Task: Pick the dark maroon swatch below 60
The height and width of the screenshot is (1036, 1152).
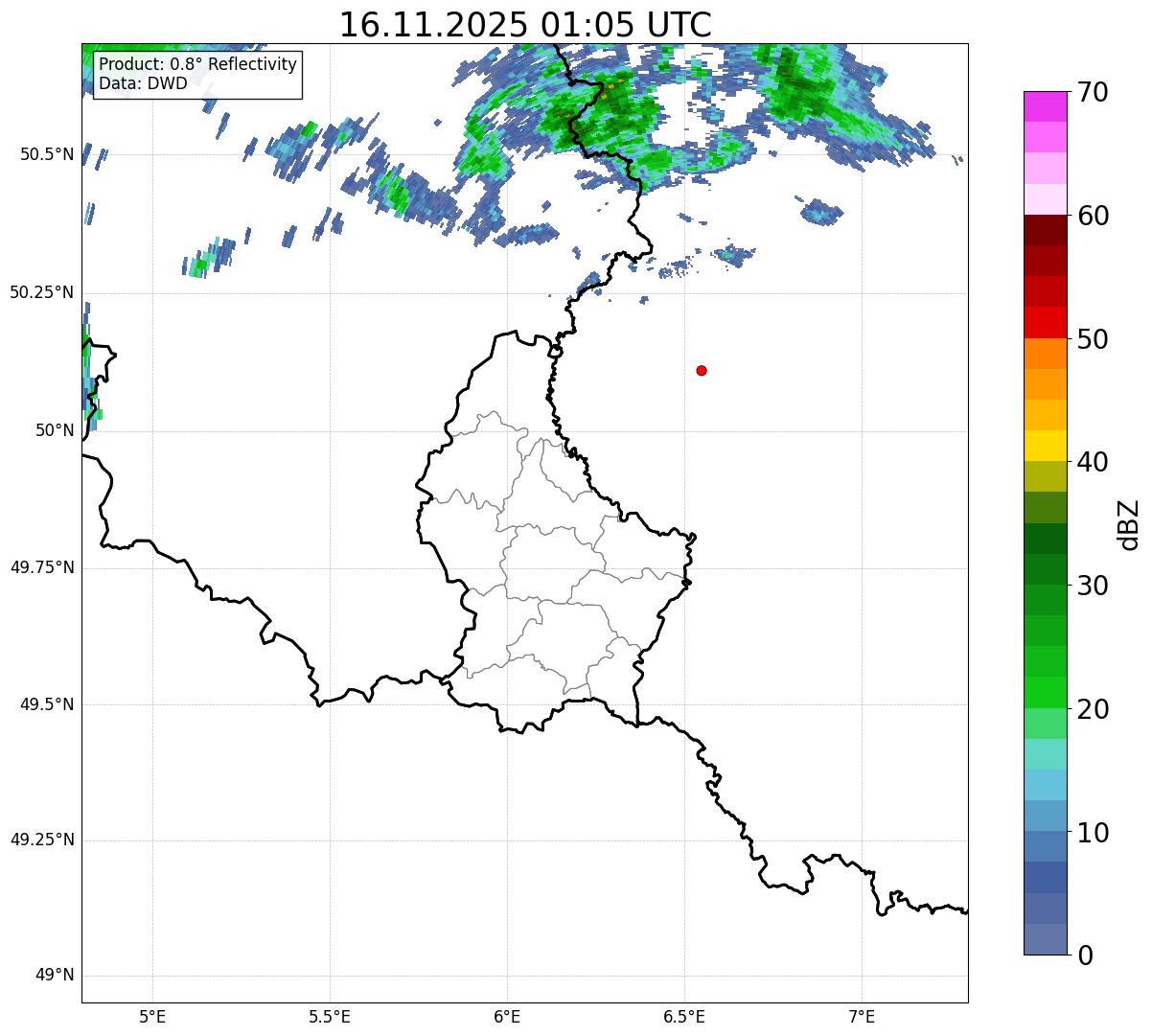Action: (x=1045, y=230)
